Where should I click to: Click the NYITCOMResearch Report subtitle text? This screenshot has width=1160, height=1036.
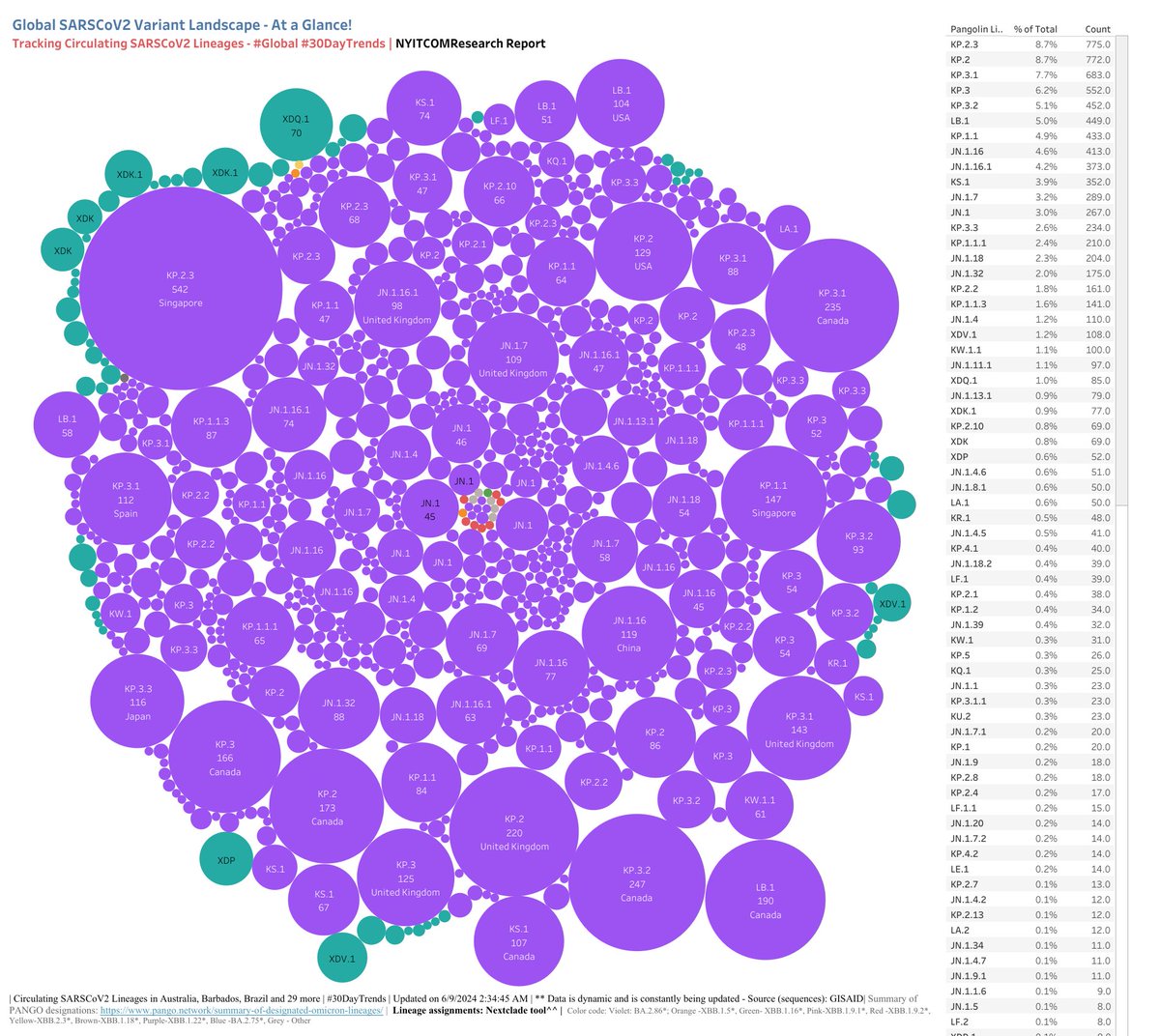tap(471, 43)
